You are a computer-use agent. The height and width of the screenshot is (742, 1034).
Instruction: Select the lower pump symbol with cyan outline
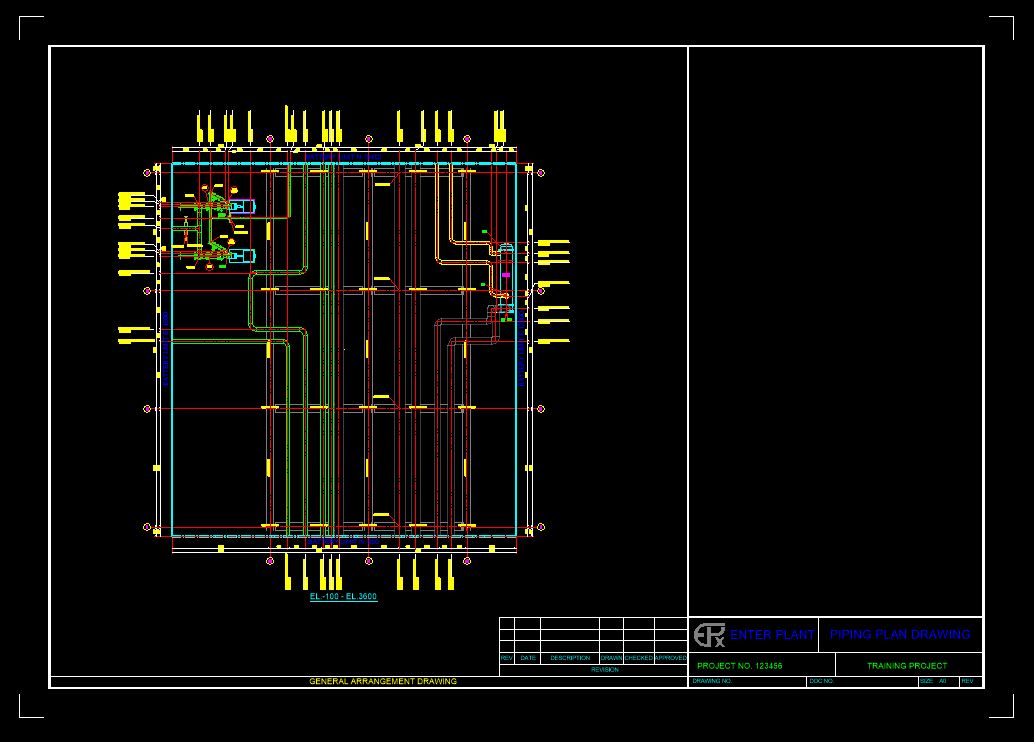tap(241, 256)
